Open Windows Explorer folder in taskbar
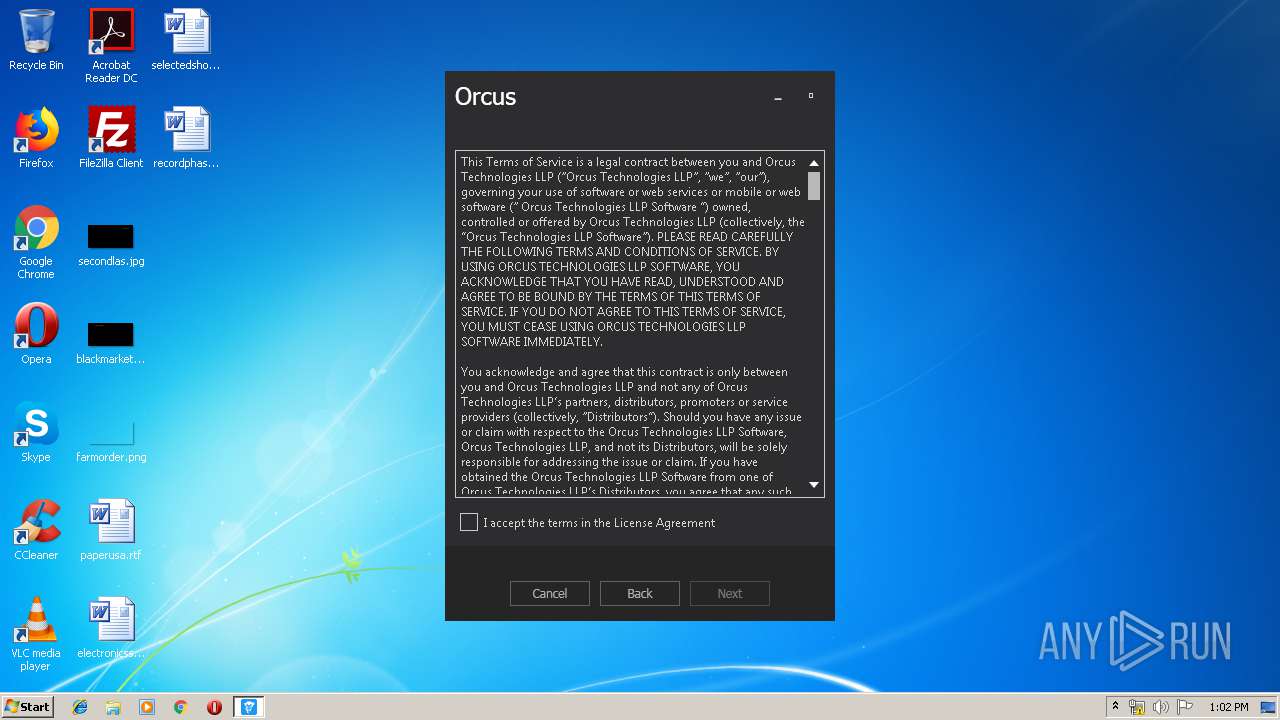This screenshot has height=720, width=1280. click(x=113, y=707)
